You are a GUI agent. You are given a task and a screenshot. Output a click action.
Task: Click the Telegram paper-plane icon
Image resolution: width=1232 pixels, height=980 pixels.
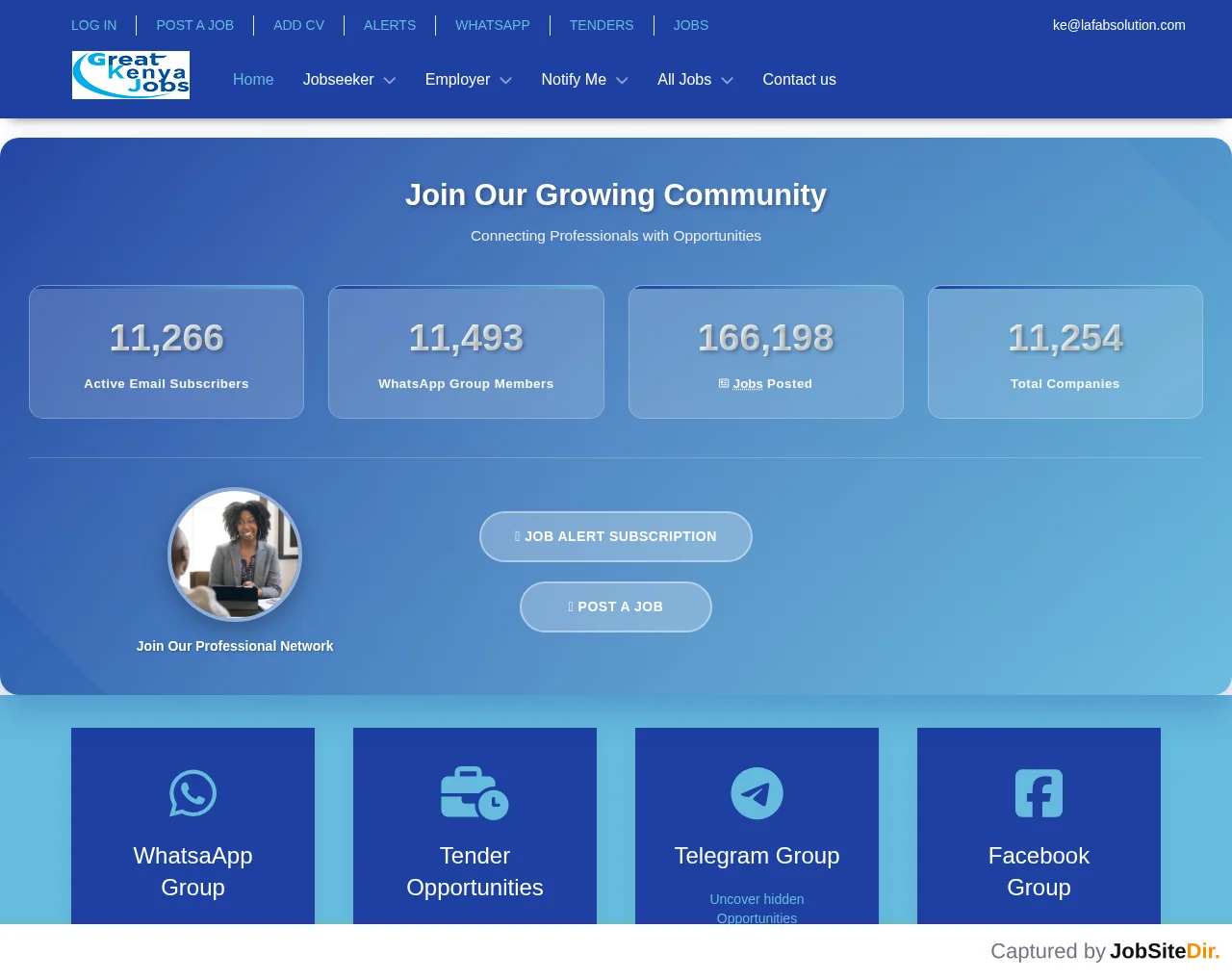click(757, 793)
